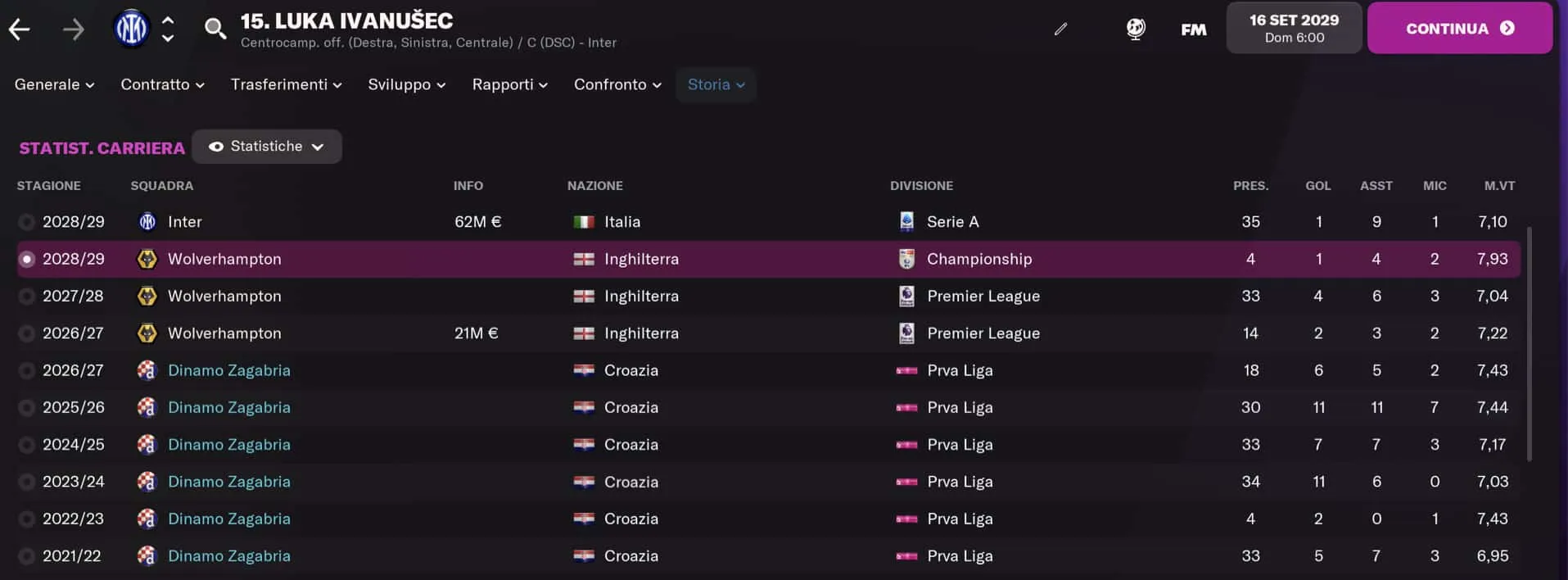Screen dimensions: 1568x580
Task: Select the 2021/22 season radio button
Action: pos(27,556)
